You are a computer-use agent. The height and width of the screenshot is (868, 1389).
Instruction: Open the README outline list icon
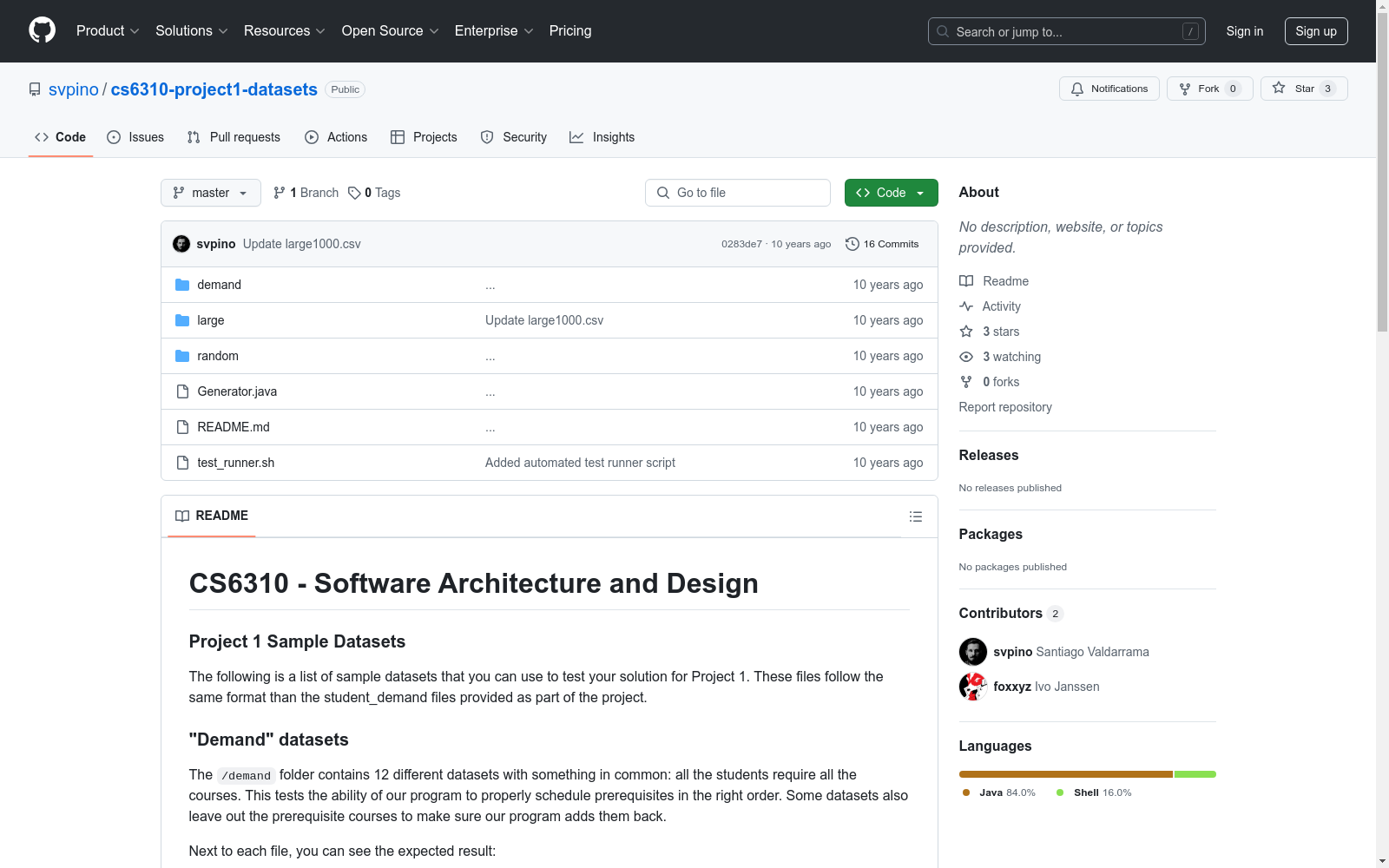click(x=916, y=516)
